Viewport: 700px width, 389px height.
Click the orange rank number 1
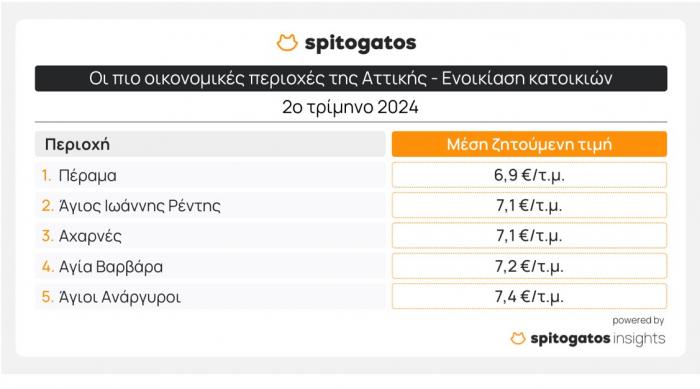pyautogui.click(x=46, y=175)
